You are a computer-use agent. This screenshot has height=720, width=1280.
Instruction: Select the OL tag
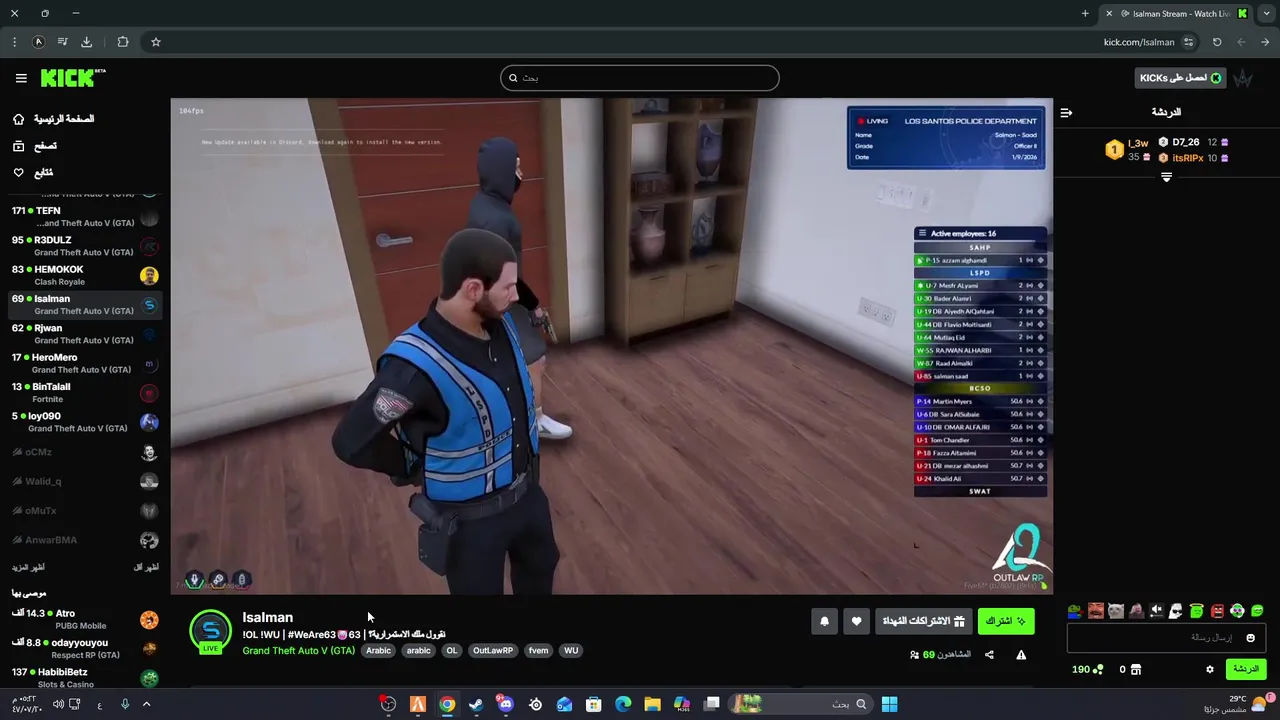tap(451, 651)
